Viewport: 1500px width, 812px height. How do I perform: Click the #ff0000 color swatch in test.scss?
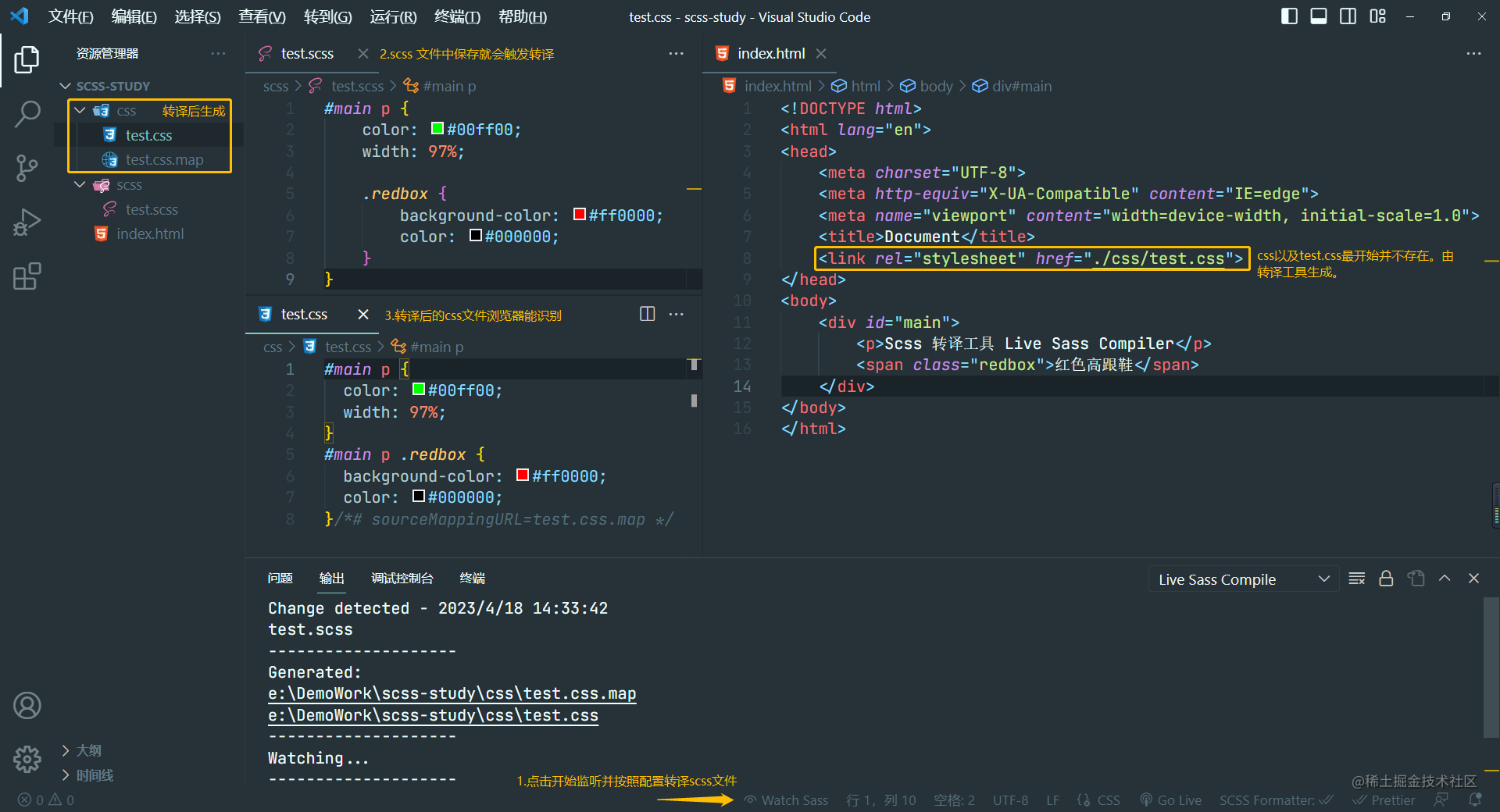pos(580,215)
